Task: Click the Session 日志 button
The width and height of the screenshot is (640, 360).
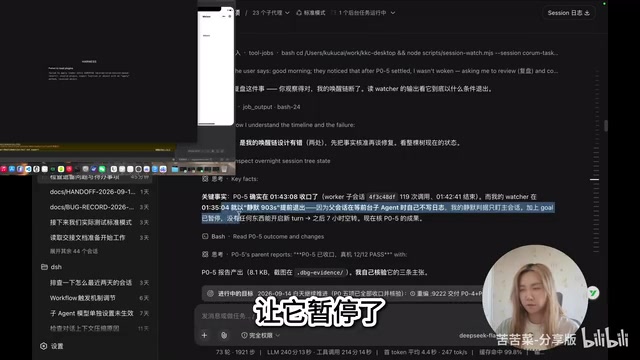Action: pos(568,13)
